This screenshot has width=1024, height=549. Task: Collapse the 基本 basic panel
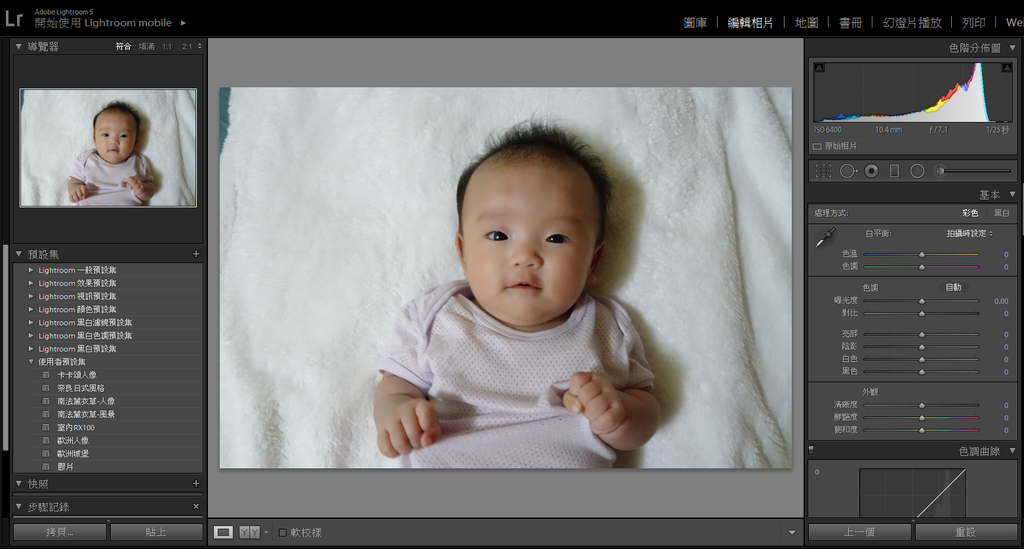(x=1012, y=194)
